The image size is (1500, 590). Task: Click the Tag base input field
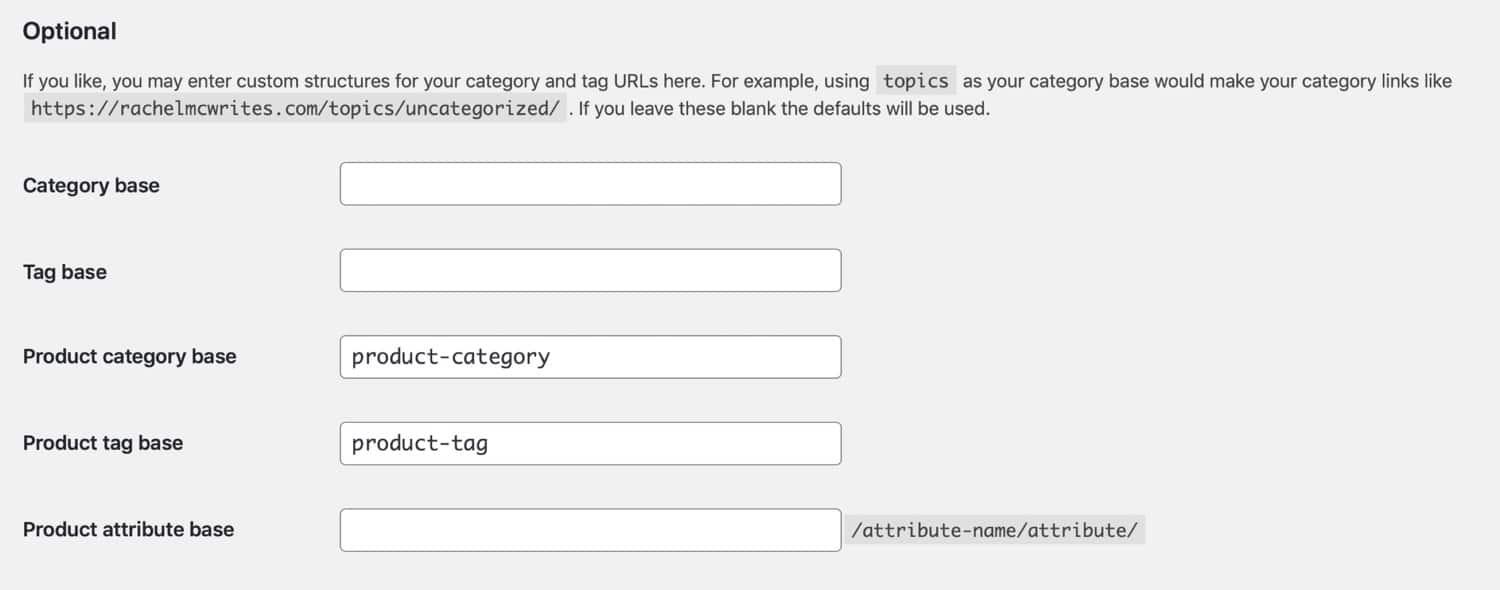(590, 270)
